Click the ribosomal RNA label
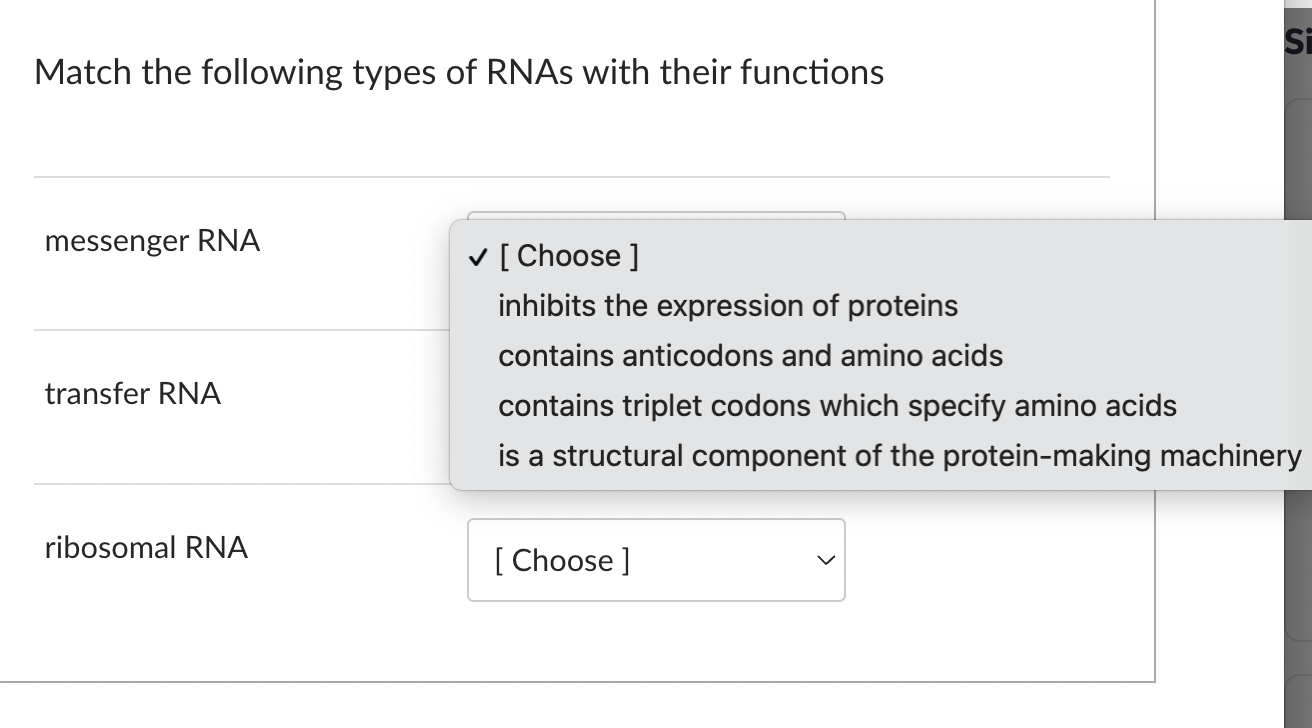This screenshot has height=728, width=1312. [146, 548]
